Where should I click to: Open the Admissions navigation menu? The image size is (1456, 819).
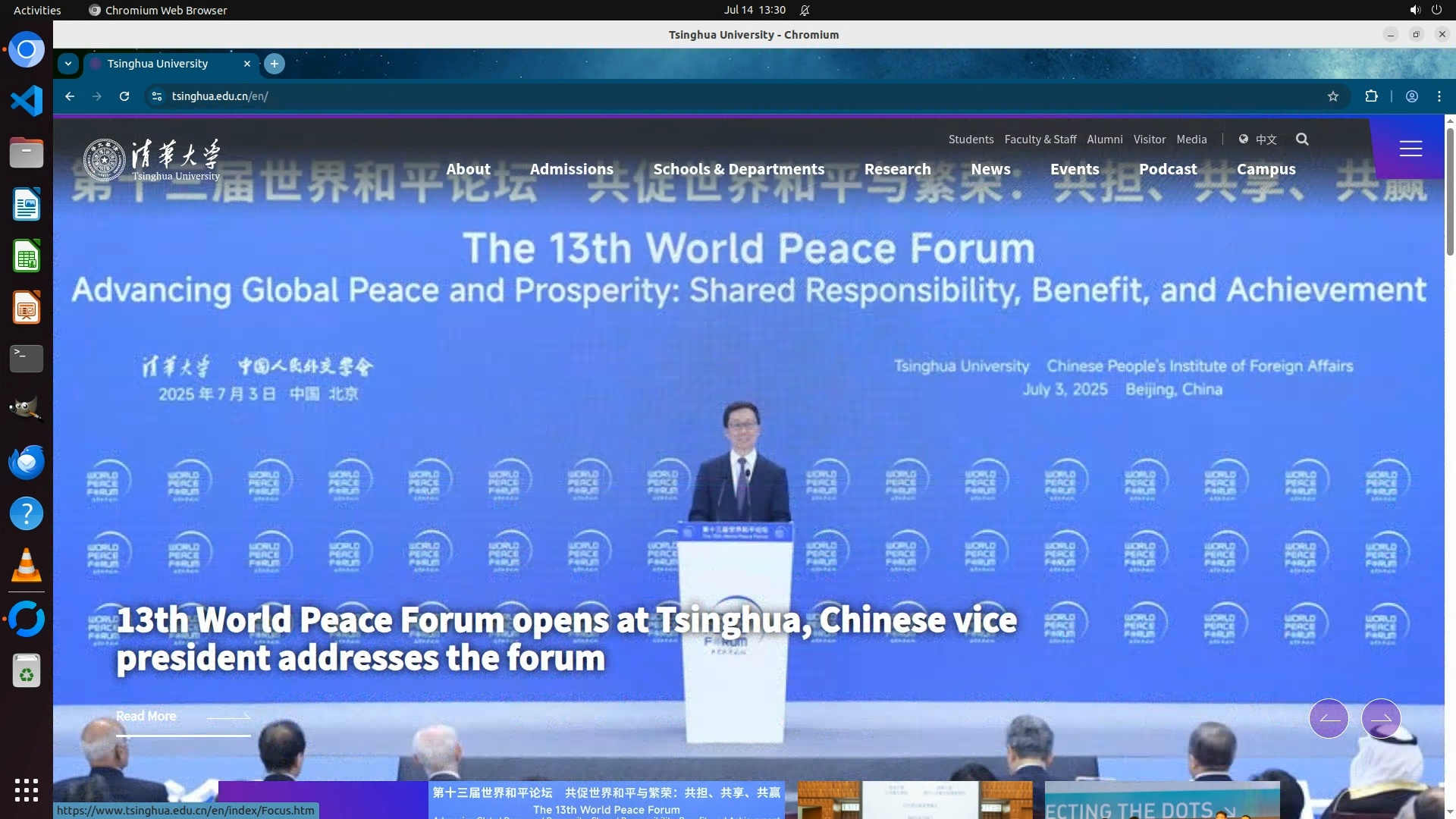pyautogui.click(x=571, y=169)
